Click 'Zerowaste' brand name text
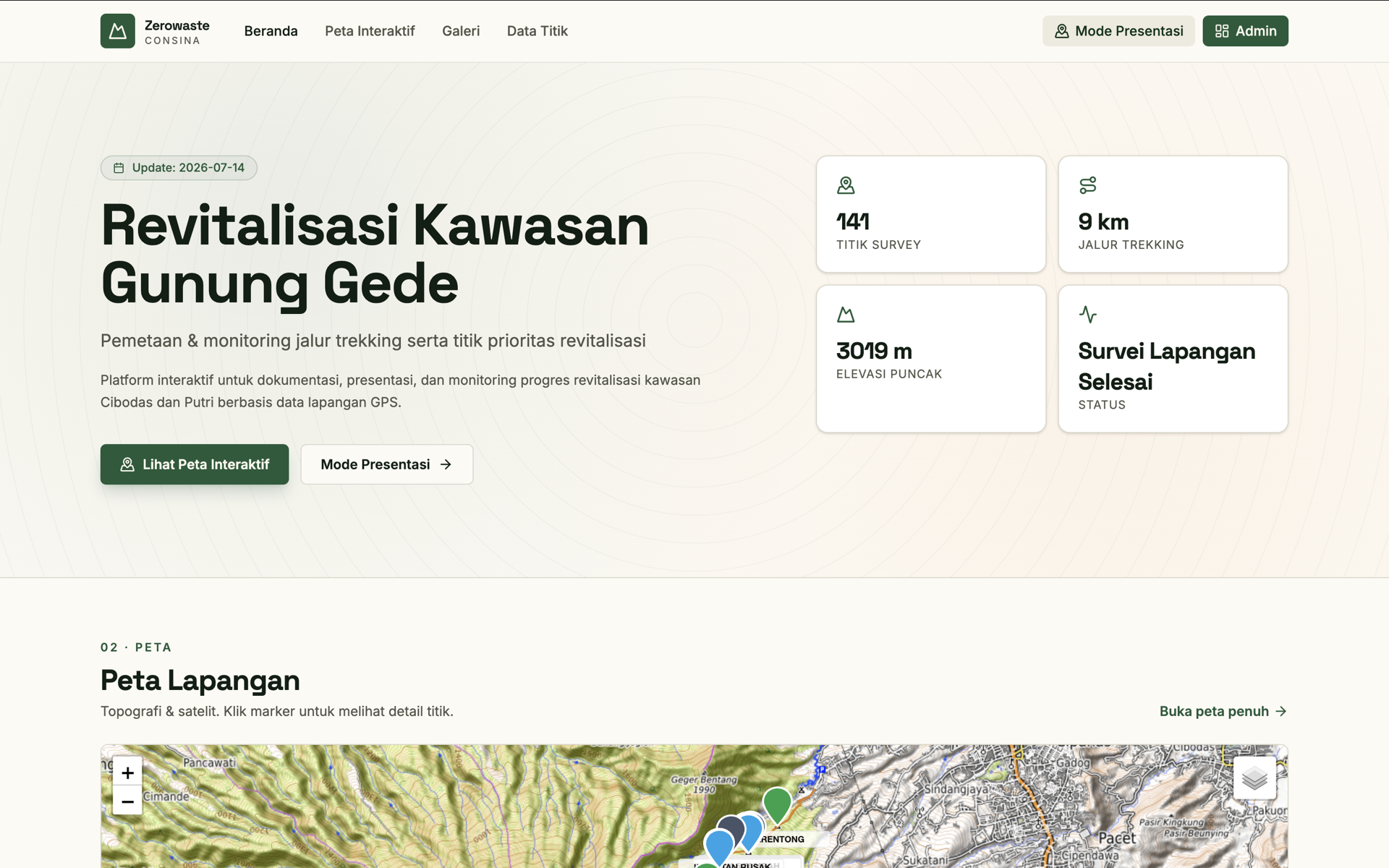1389x868 pixels. tap(177, 25)
